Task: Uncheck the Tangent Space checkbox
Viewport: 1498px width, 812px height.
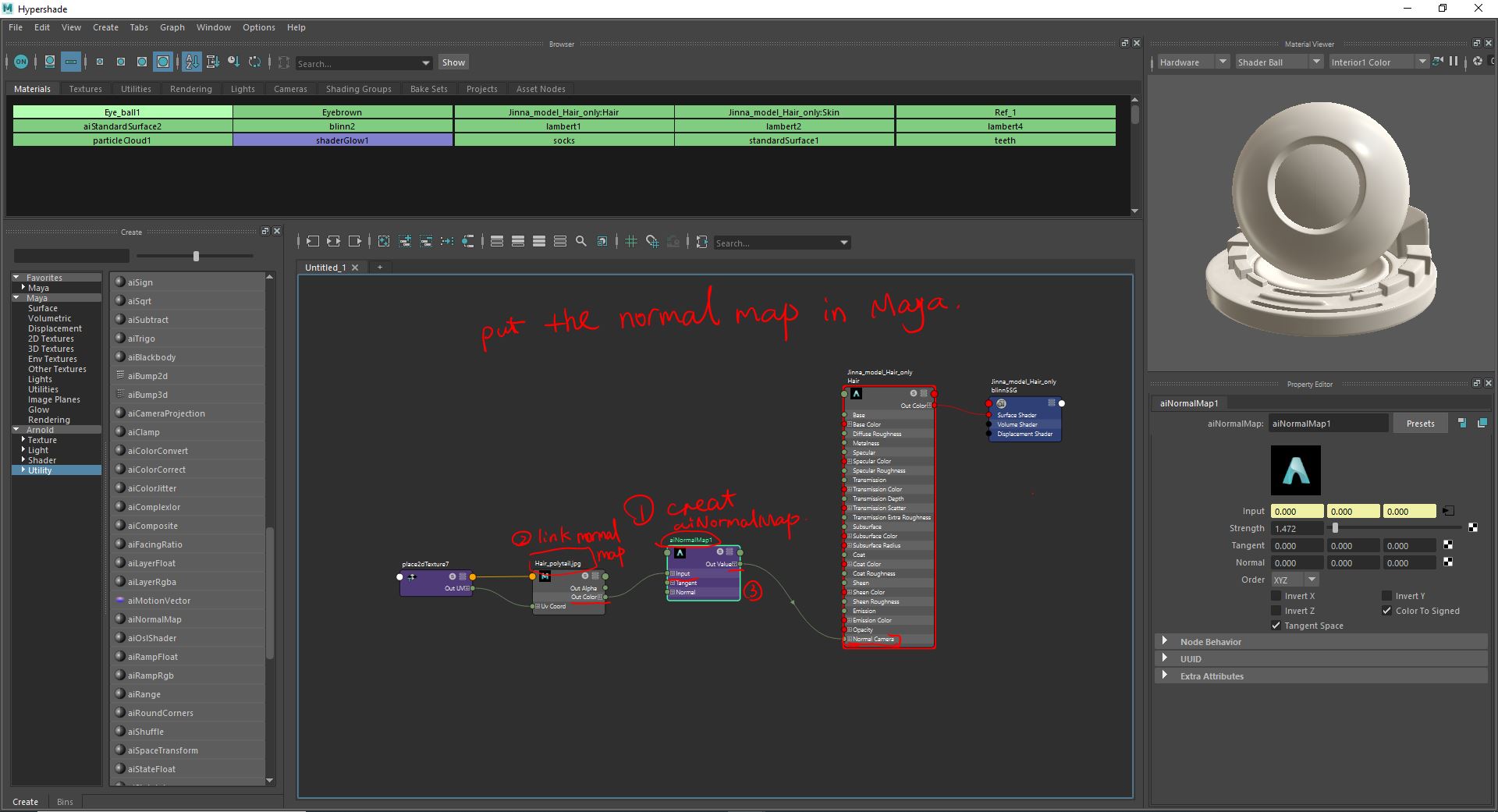Action: [x=1276, y=626]
